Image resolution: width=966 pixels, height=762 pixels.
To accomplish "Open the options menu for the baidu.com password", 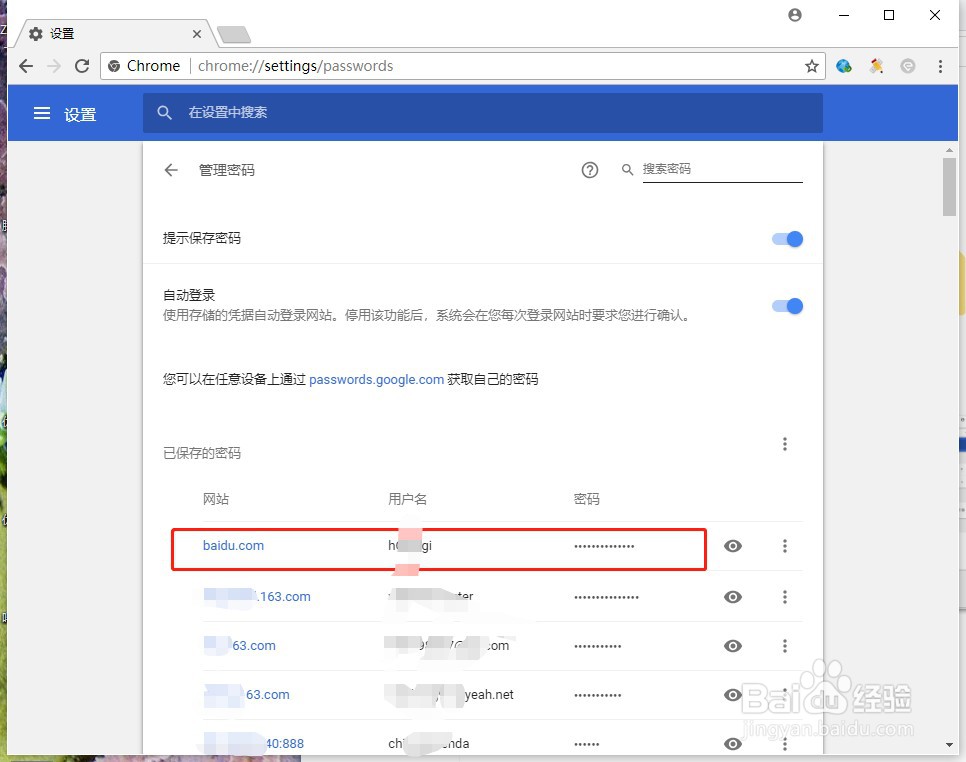I will 785,546.
